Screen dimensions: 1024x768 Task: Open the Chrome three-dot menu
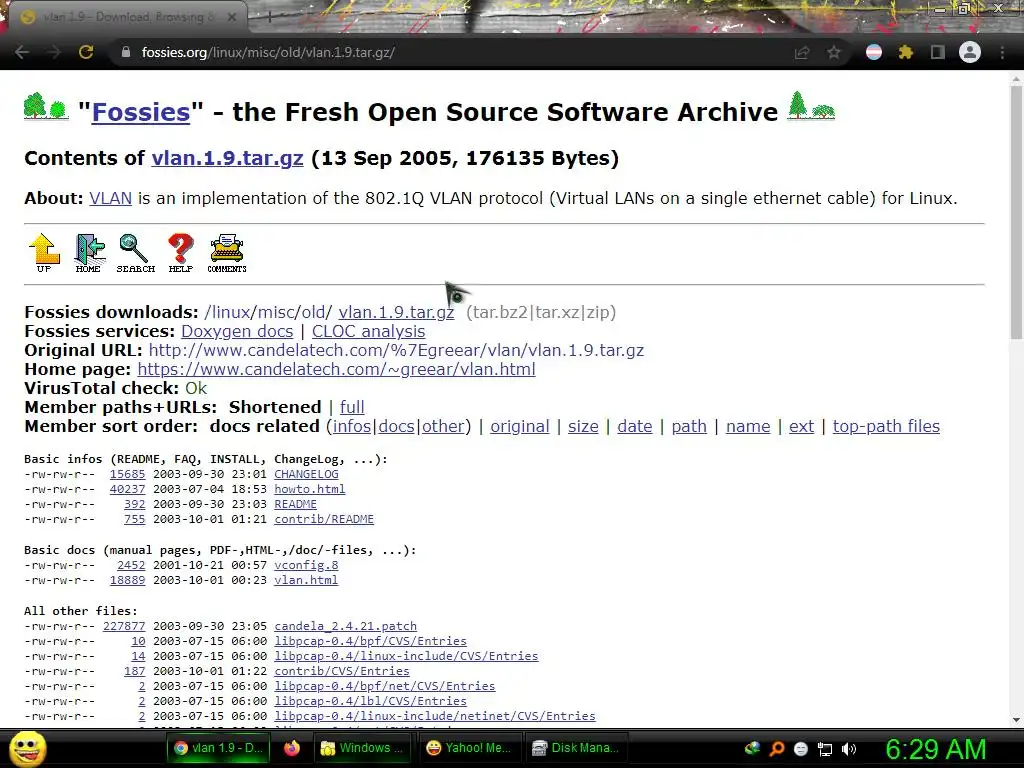1002,52
